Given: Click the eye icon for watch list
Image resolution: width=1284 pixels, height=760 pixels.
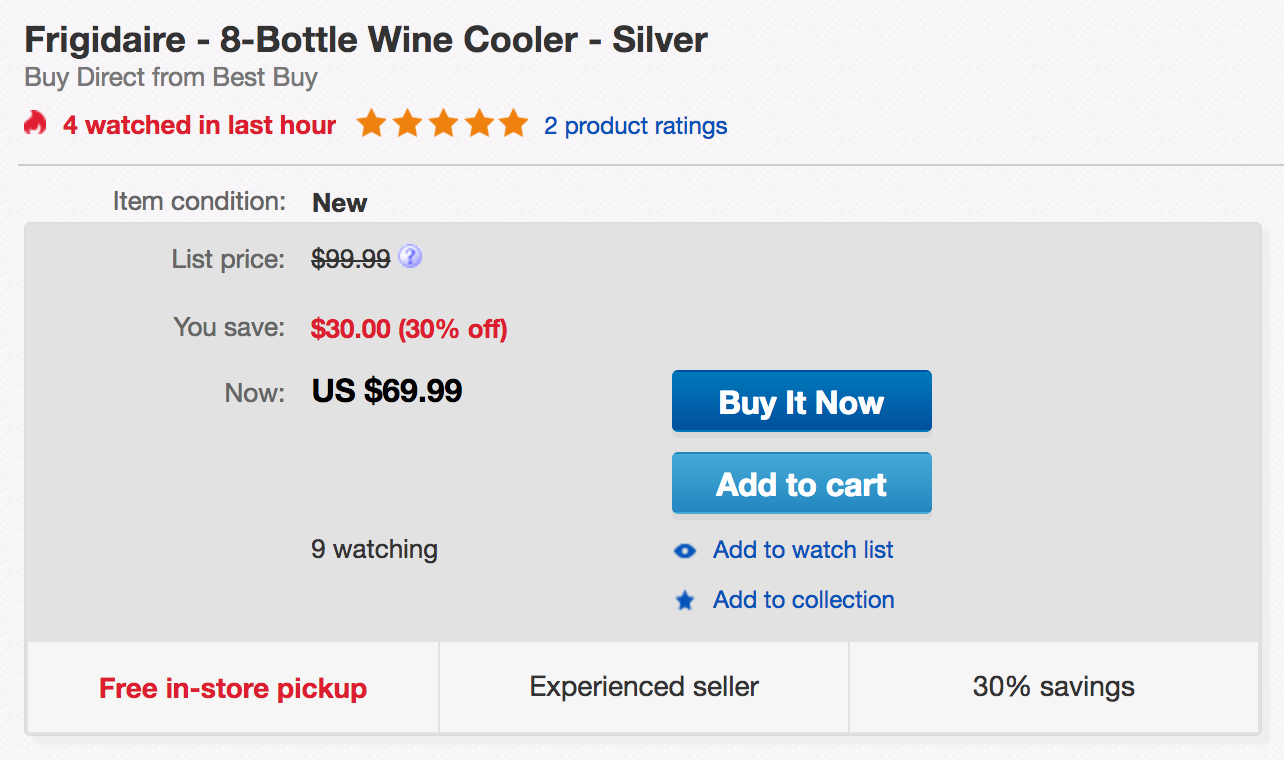Looking at the screenshot, I should [x=684, y=550].
